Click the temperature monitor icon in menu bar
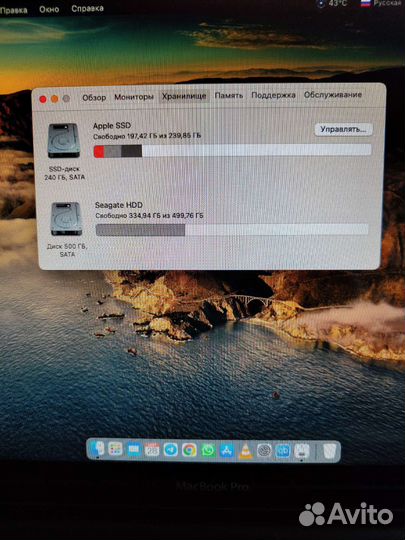The height and width of the screenshot is (540, 405). click(x=321, y=3)
